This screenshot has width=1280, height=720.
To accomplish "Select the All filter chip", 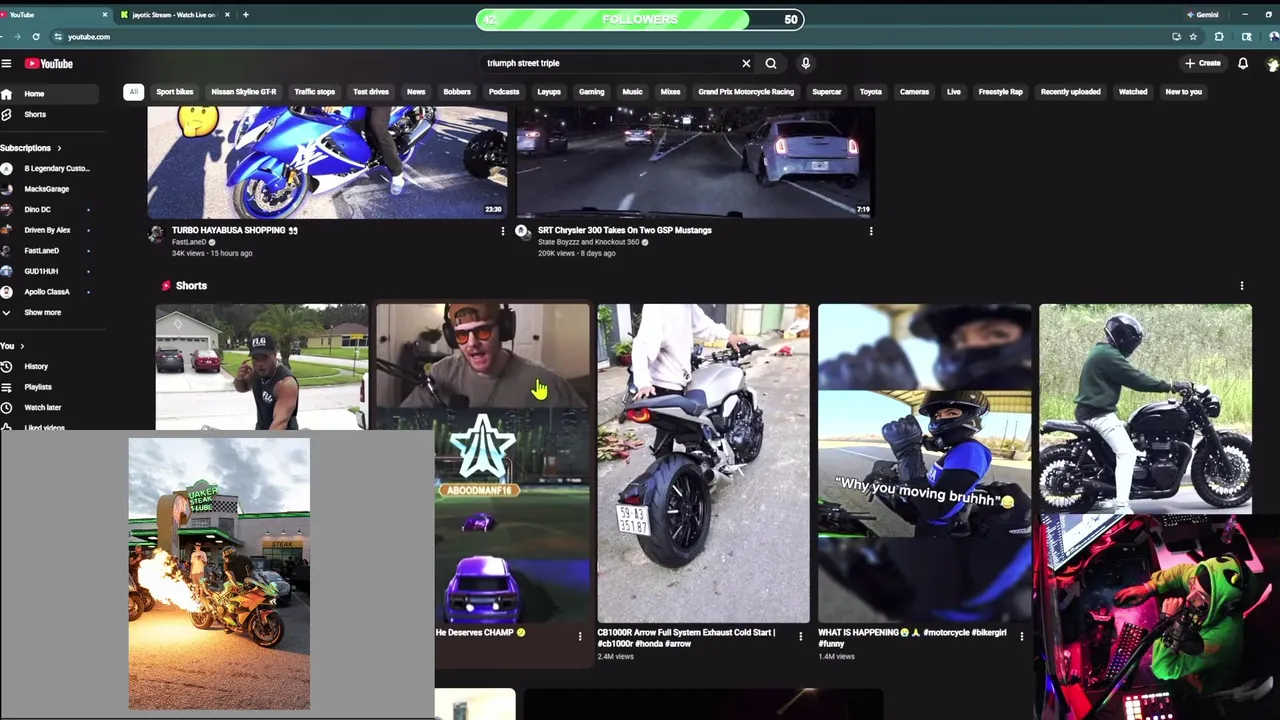I will click(x=133, y=91).
